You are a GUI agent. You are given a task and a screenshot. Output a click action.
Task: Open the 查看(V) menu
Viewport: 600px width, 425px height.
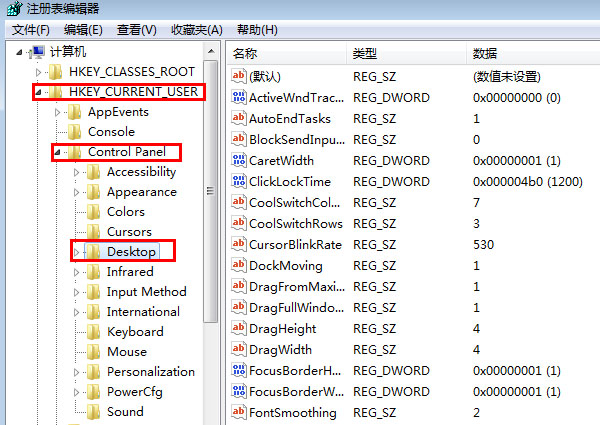pos(135,30)
